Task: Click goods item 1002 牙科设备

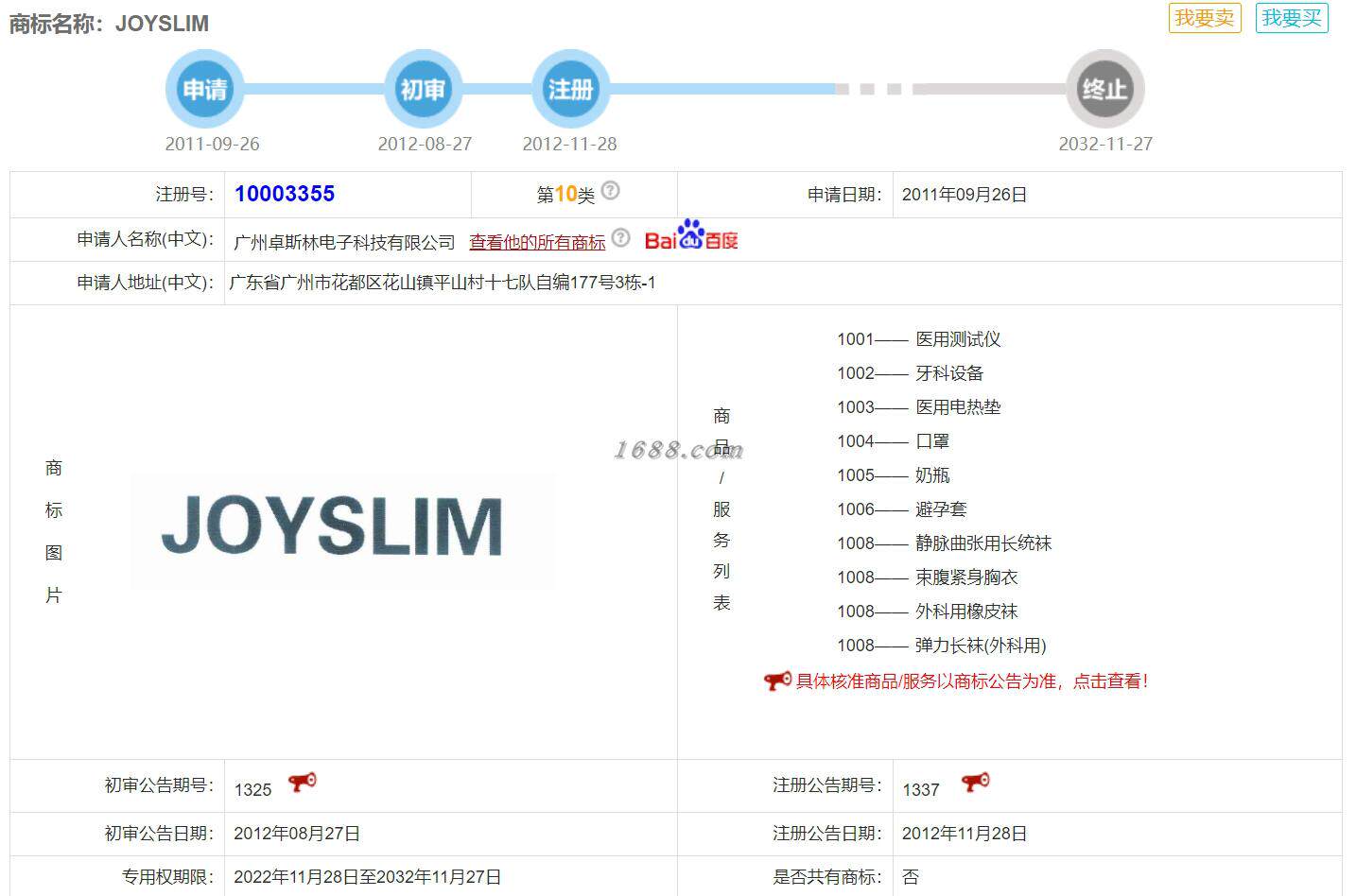Action: coord(910,373)
